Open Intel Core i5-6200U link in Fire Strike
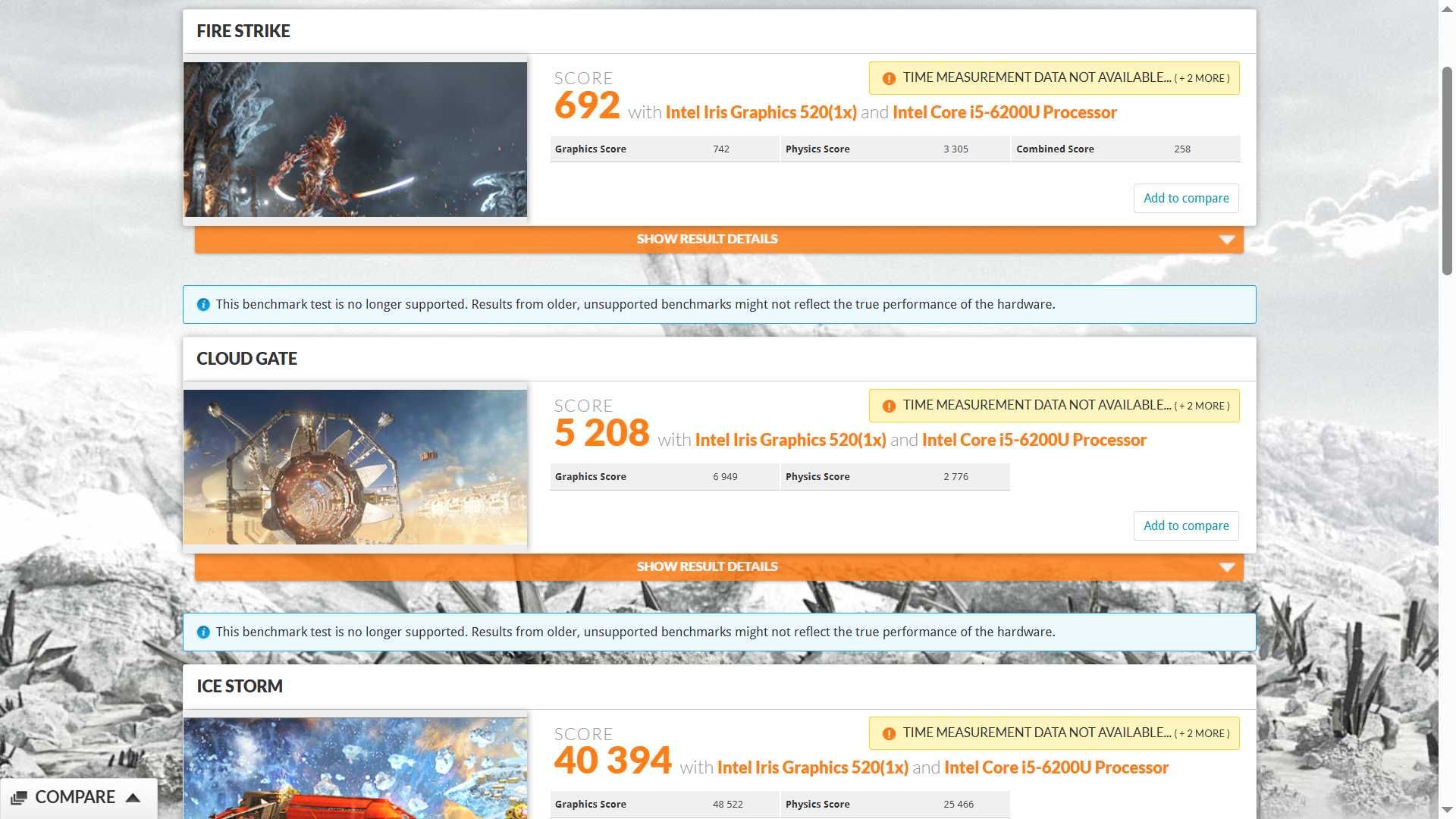 [x=1005, y=112]
